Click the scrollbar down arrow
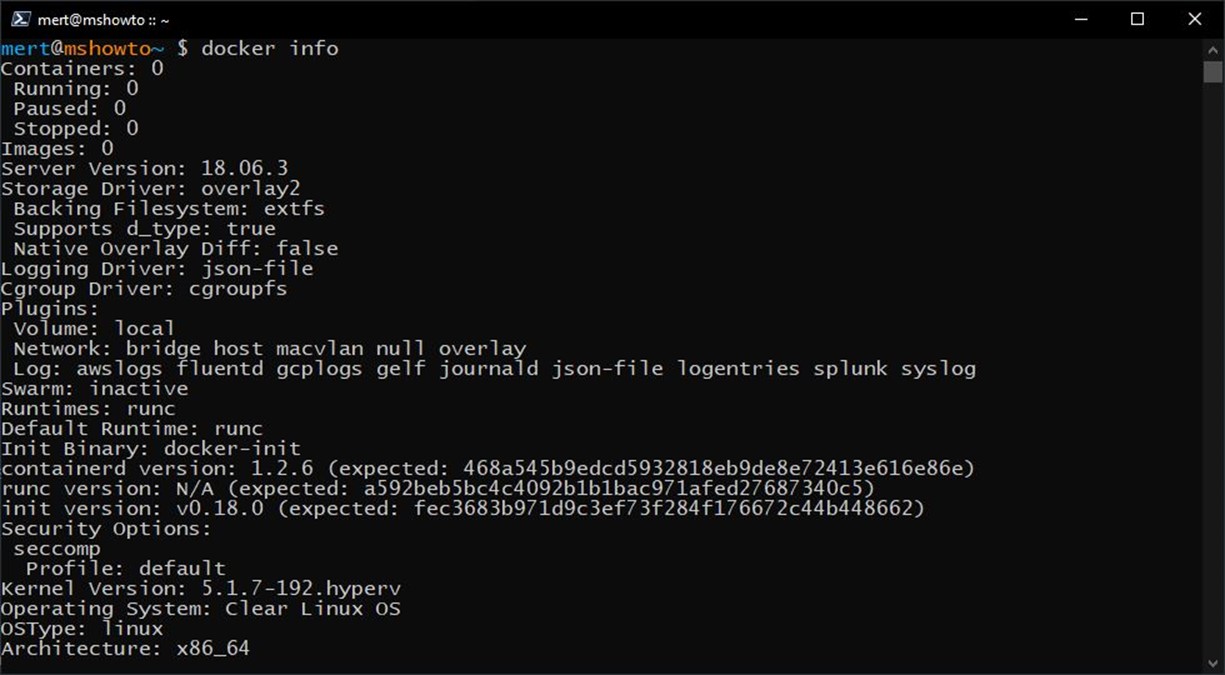Screen dimensions: 1225x675 (x=1213, y=663)
